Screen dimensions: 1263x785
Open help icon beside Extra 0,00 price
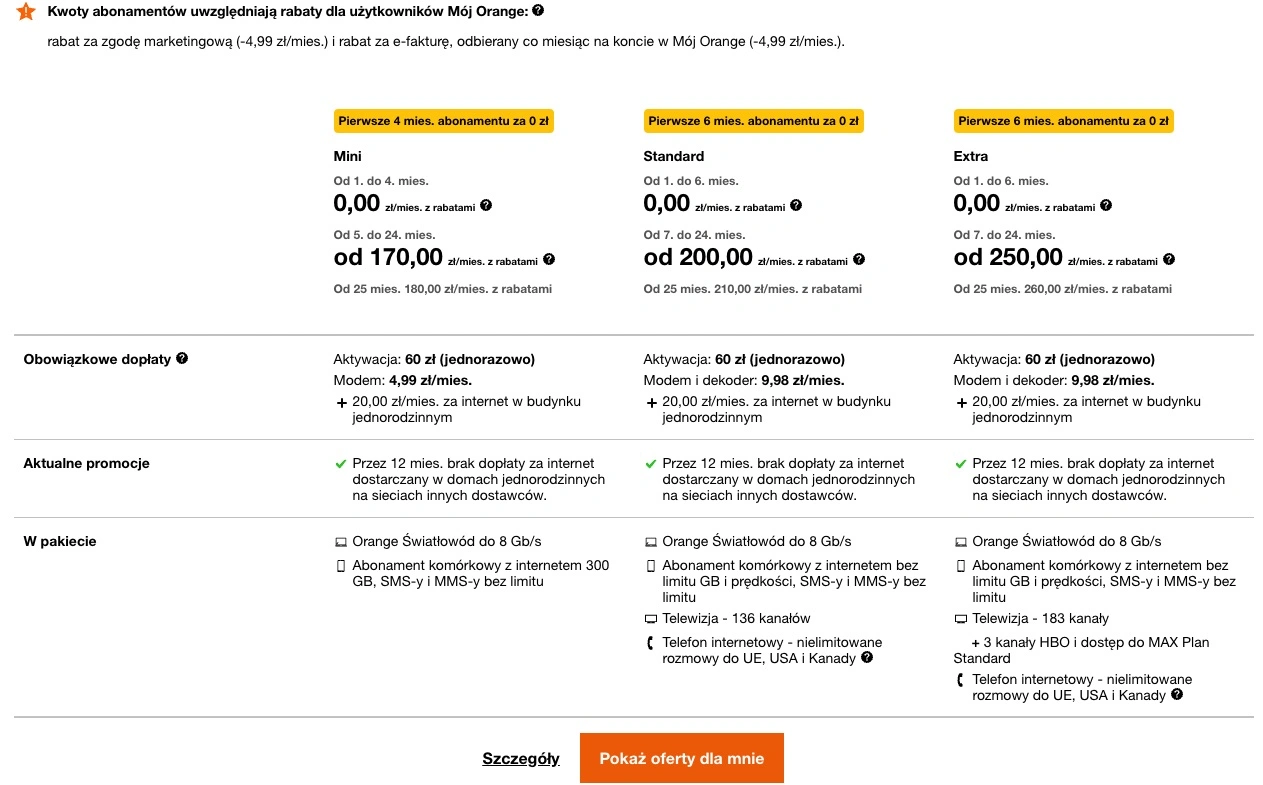point(1106,205)
